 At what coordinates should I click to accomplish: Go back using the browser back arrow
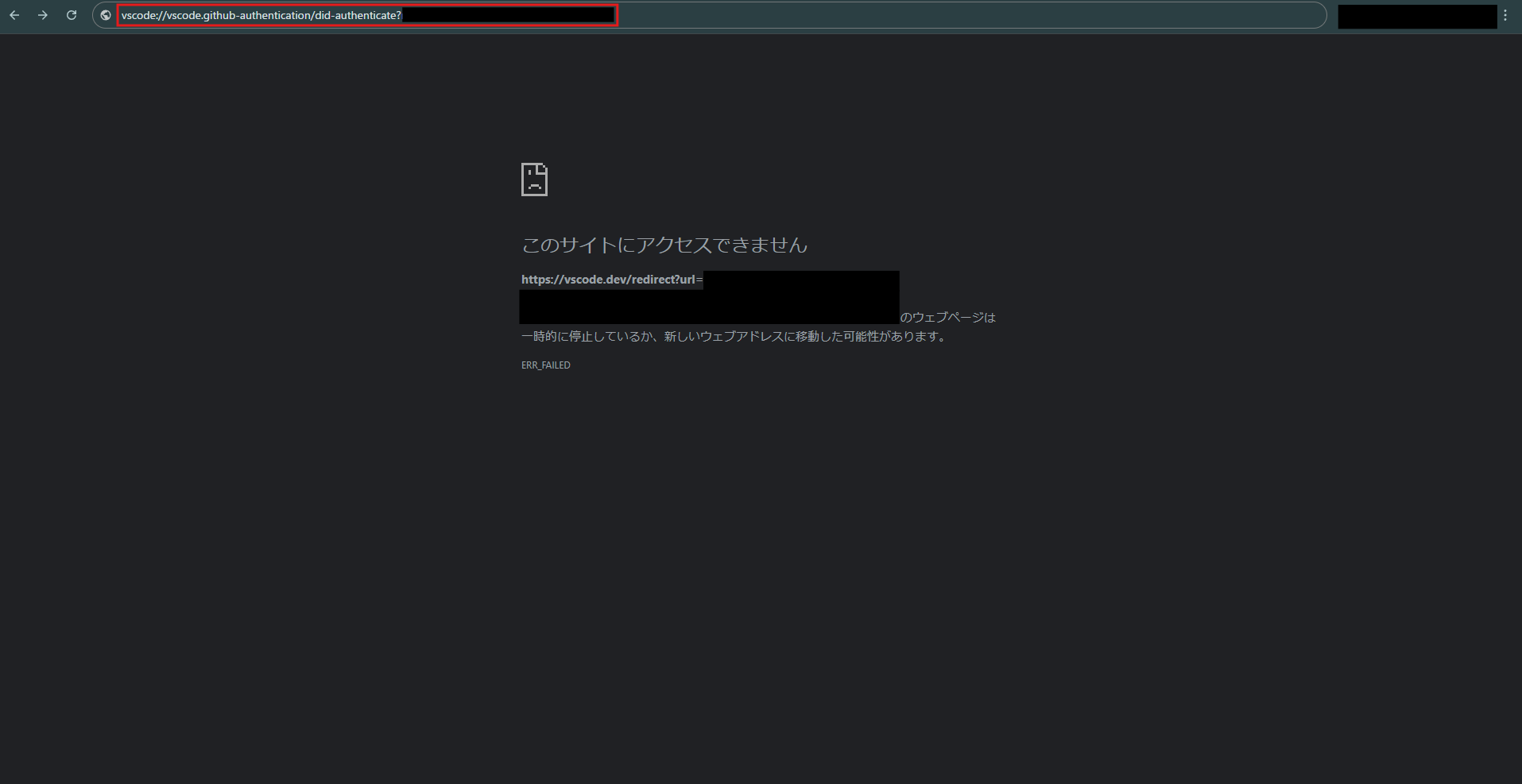14,15
